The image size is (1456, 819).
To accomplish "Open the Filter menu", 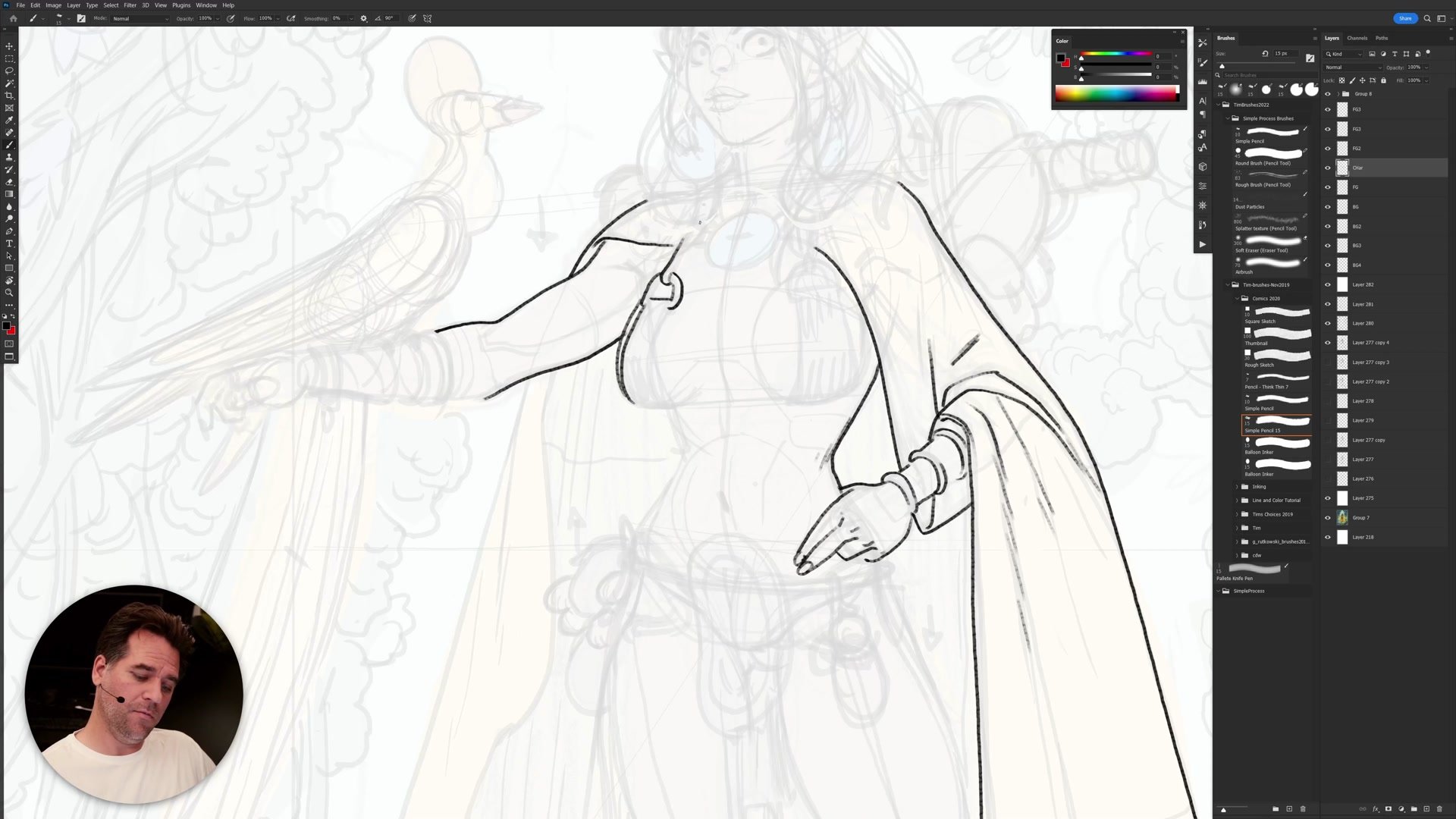I will [130, 5].
